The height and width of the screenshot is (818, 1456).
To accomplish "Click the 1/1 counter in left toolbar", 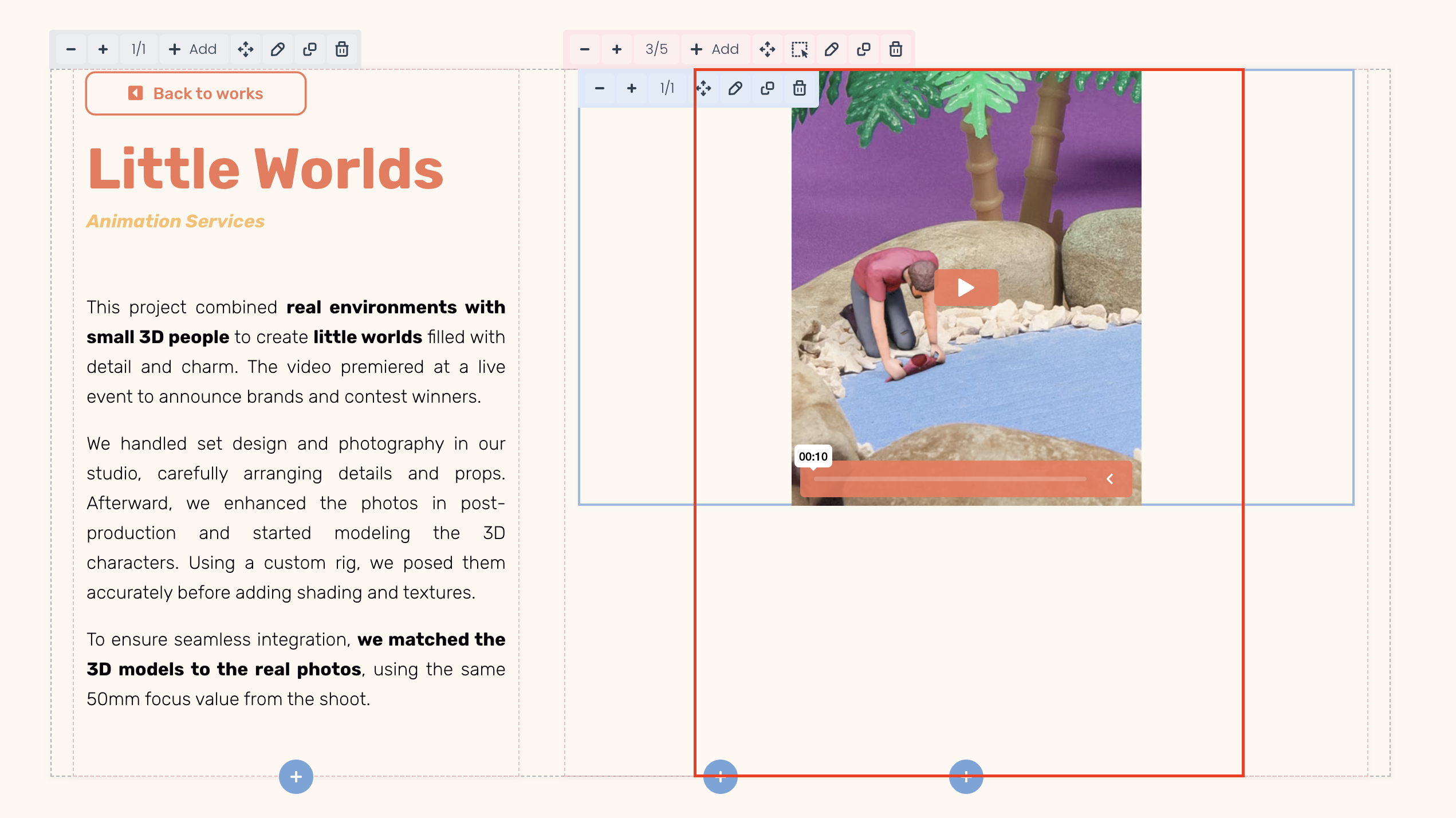I will pyautogui.click(x=139, y=49).
